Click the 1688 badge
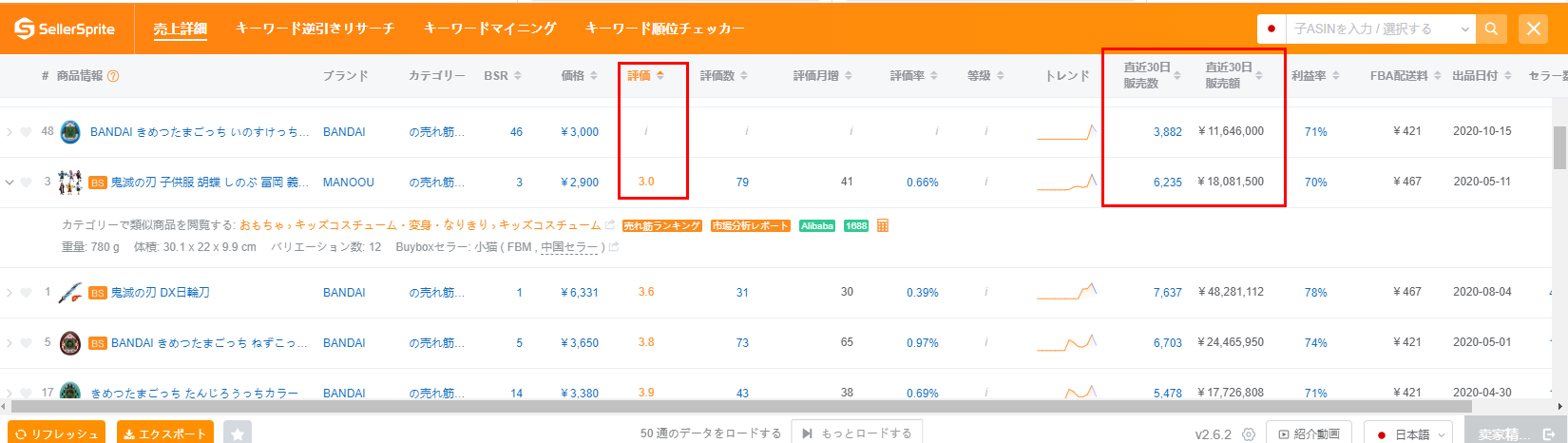The width and height of the screenshot is (1568, 443). point(856,225)
